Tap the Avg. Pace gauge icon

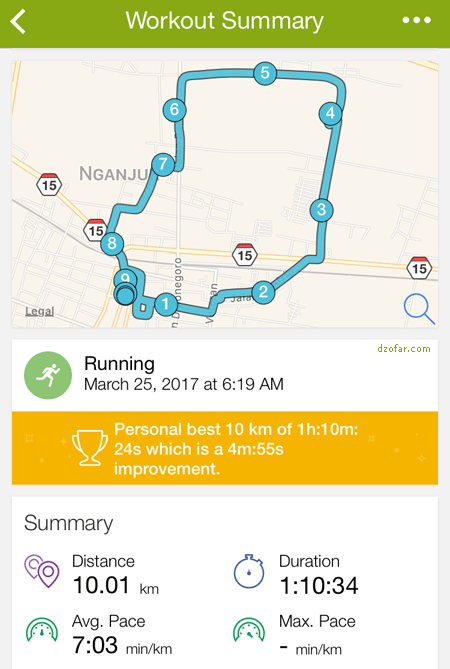click(x=42, y=631)
